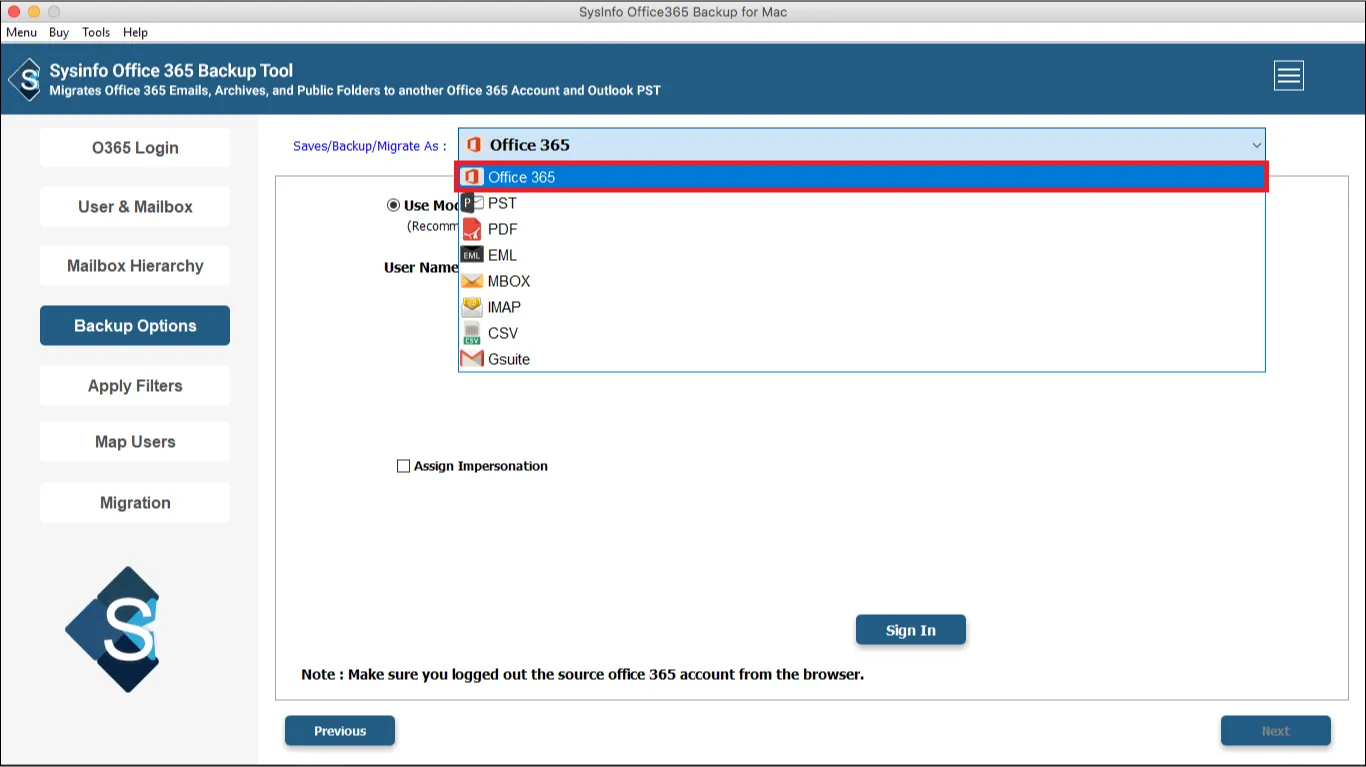1366x767 pixels.
Task: Go to the User & Mailbox step
Action: (135, 207)
